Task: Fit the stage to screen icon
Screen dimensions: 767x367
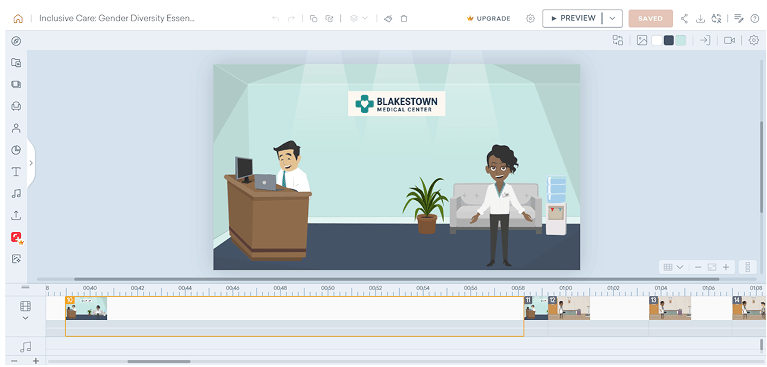Action: click(712, 267)
